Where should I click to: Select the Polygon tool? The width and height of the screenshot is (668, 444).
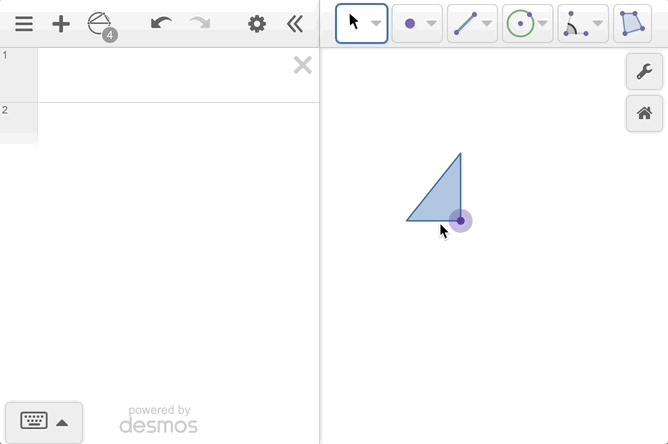coord(631,24)
